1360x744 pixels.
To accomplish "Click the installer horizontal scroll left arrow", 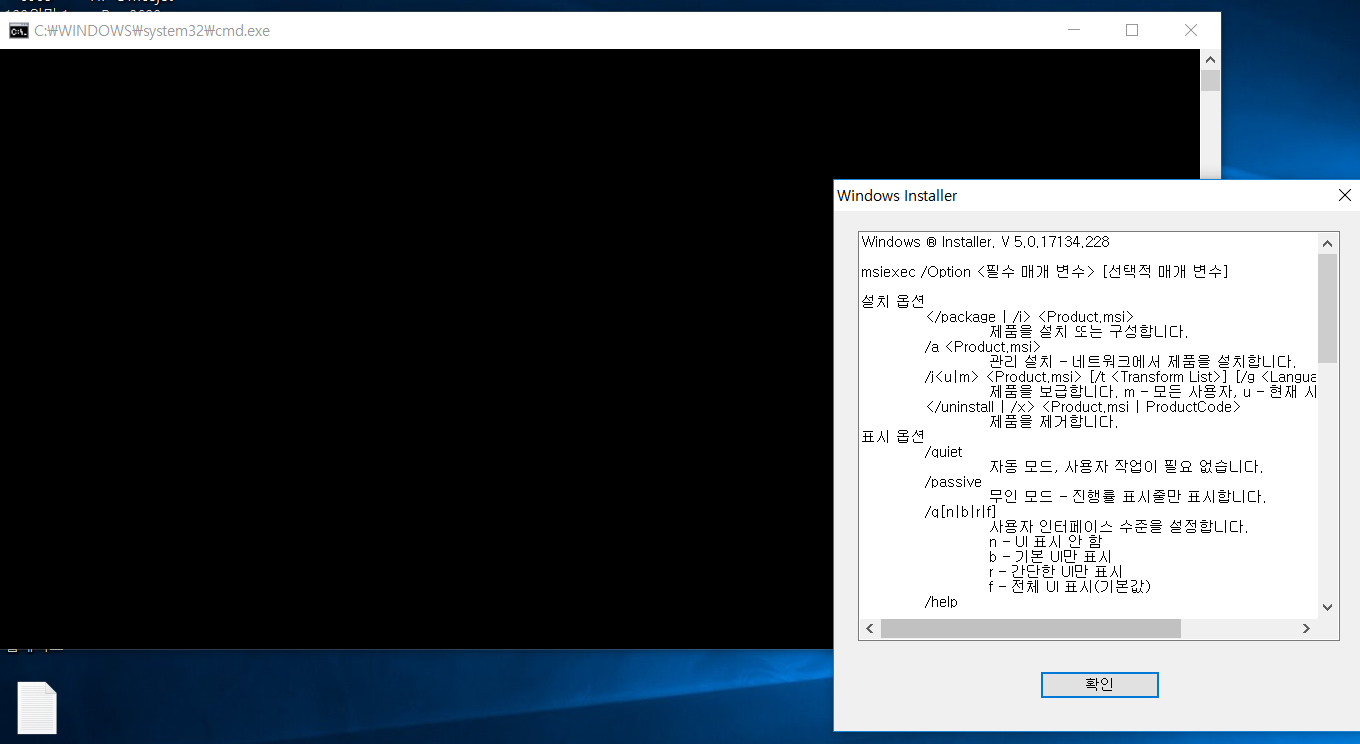I will click(x=870, y=628).
